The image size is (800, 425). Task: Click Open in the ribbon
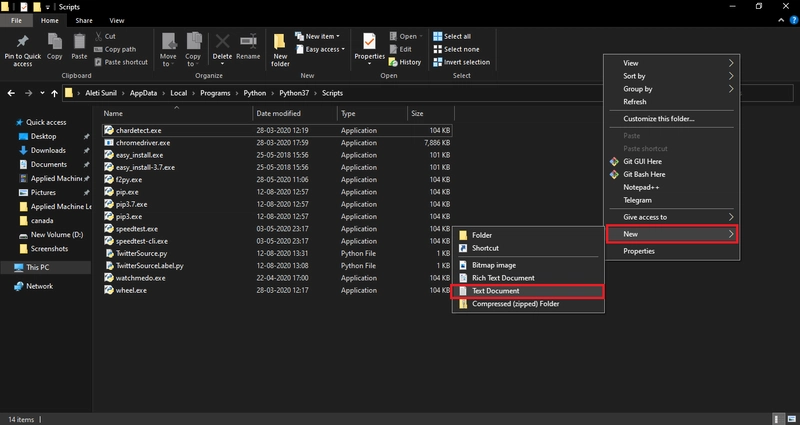tap(406, 36)
